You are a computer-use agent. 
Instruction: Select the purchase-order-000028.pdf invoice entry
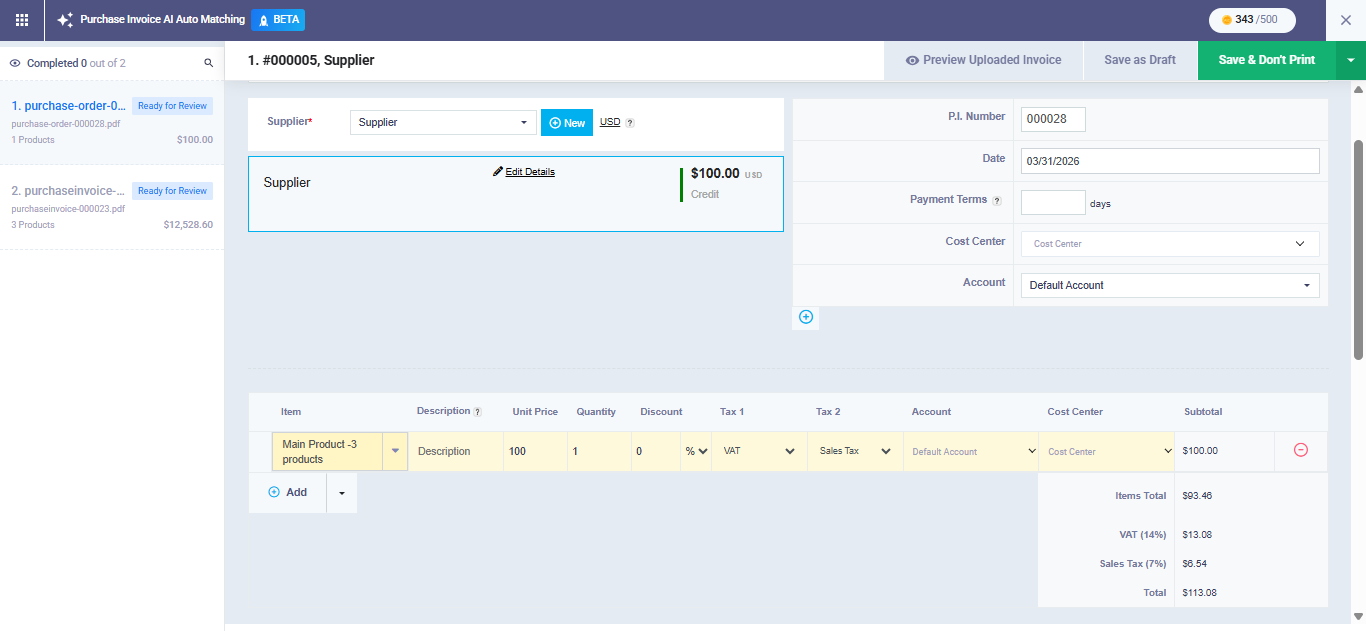[x=112, y=121]
